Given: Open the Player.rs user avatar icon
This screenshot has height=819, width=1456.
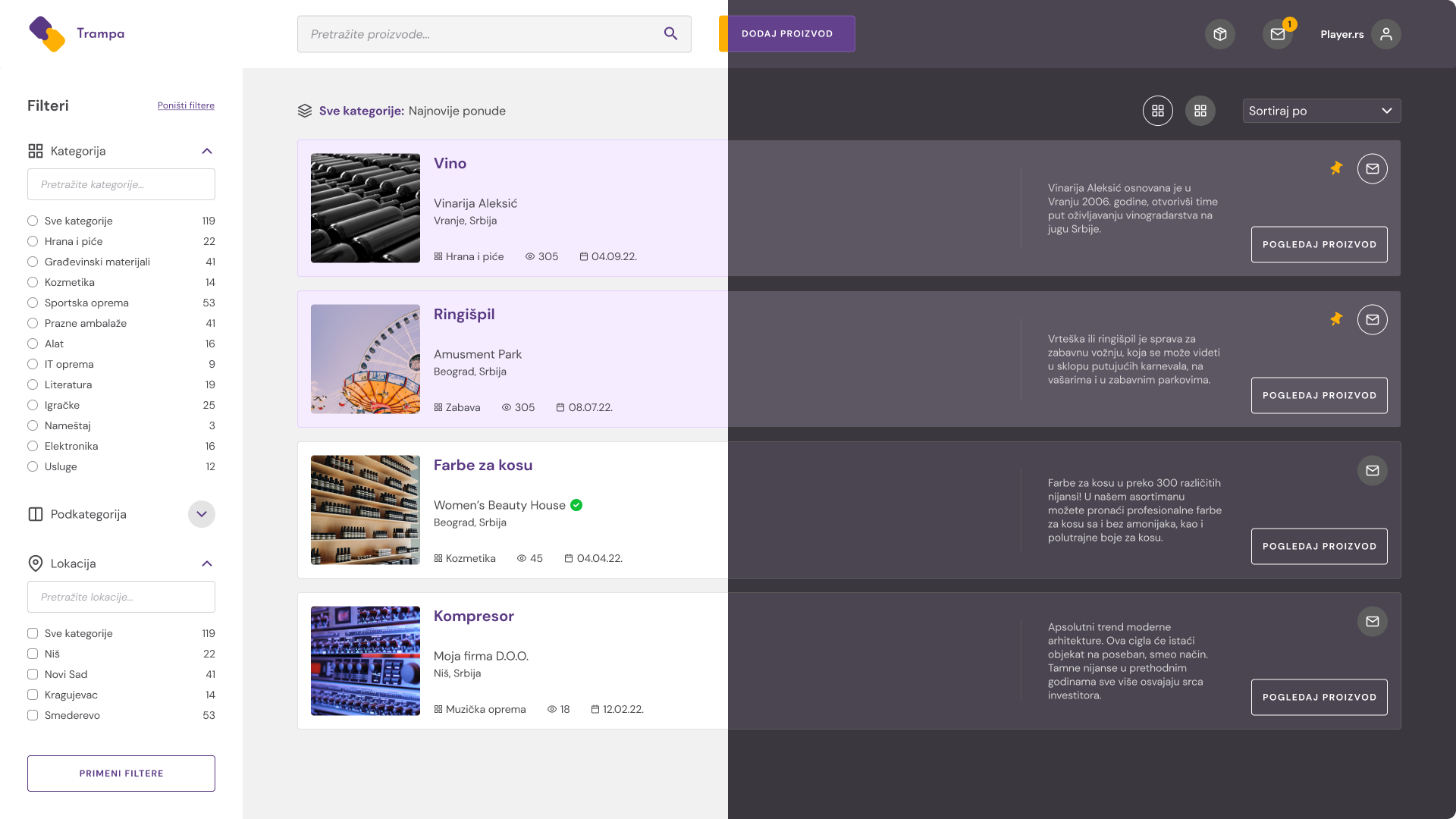Looking at the screenshot, I should [1386, 34].
